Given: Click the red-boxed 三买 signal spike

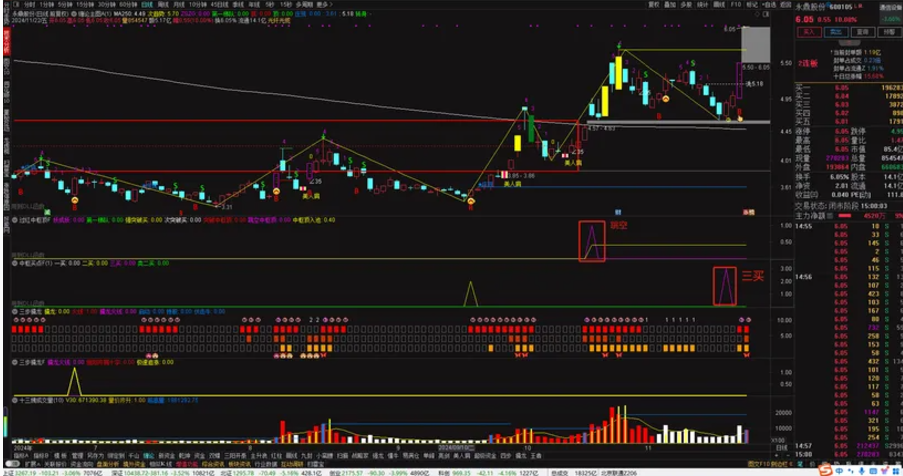Looking at the screenshot, I should point(724,286).
